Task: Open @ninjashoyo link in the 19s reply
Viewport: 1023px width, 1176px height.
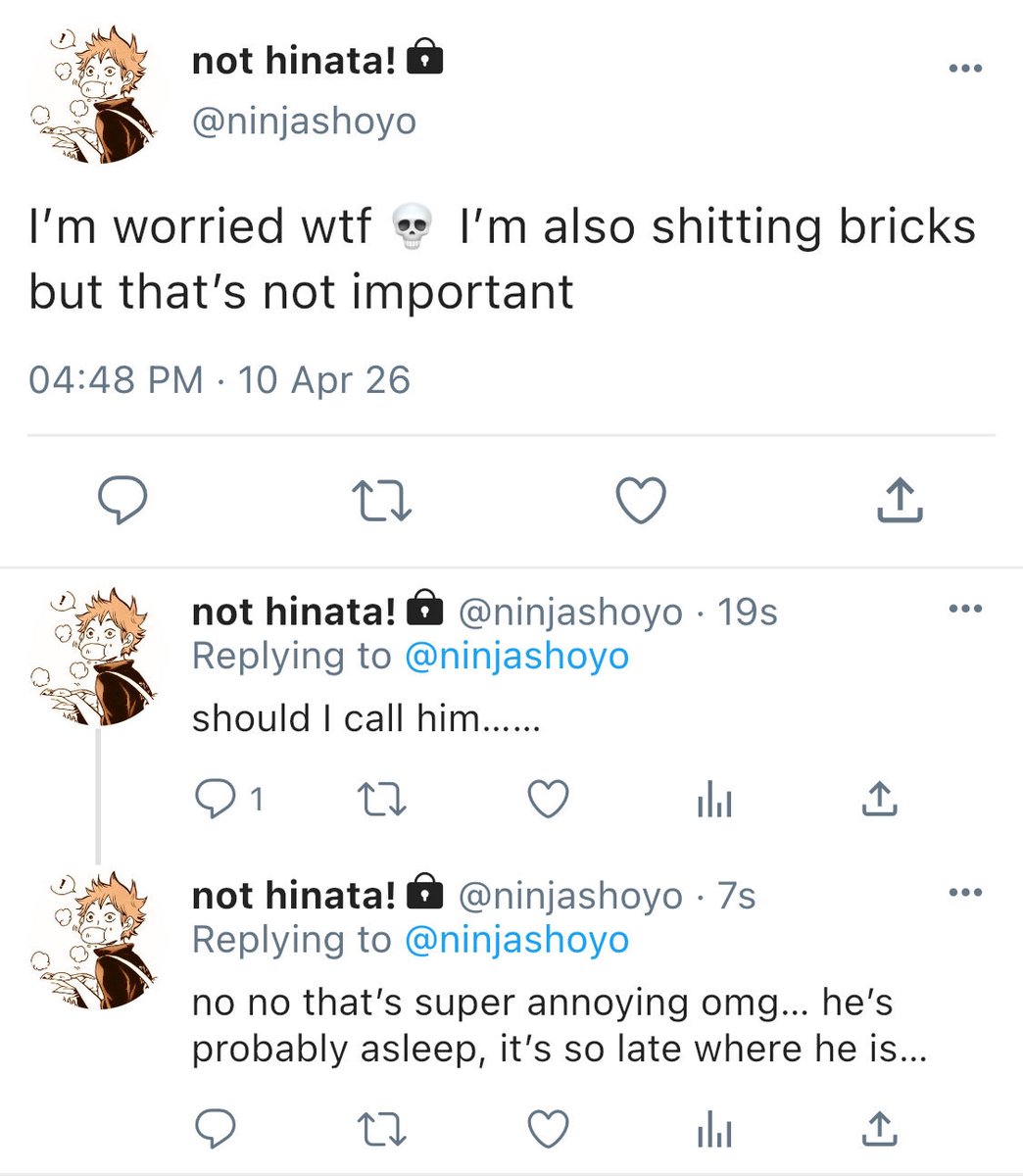Action: [x=516, y=656]
